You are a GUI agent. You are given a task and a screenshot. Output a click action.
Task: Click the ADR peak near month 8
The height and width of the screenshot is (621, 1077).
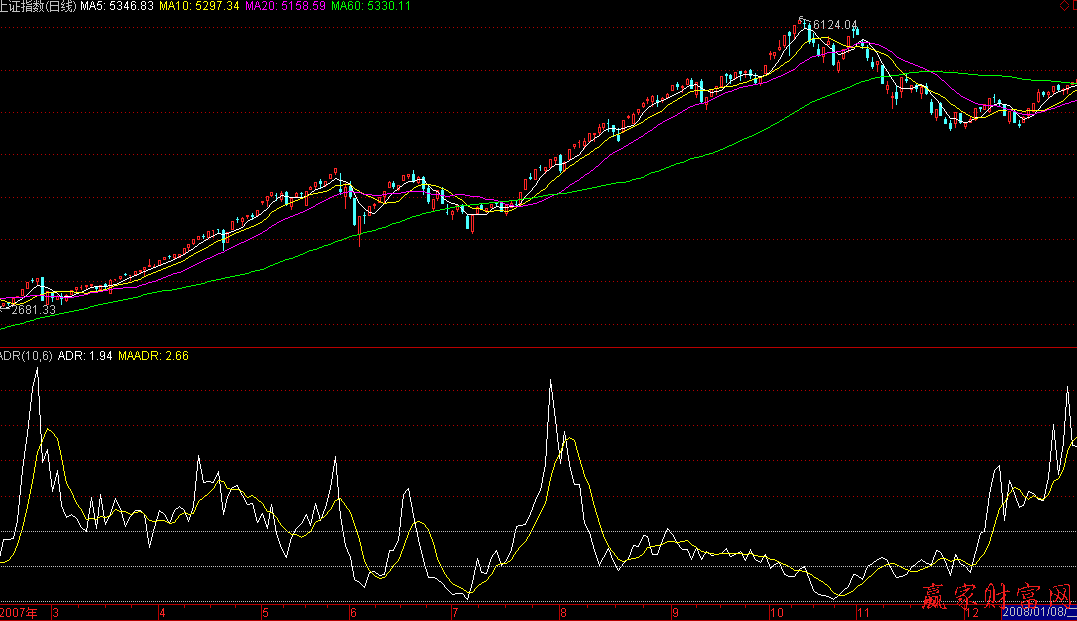550,381
